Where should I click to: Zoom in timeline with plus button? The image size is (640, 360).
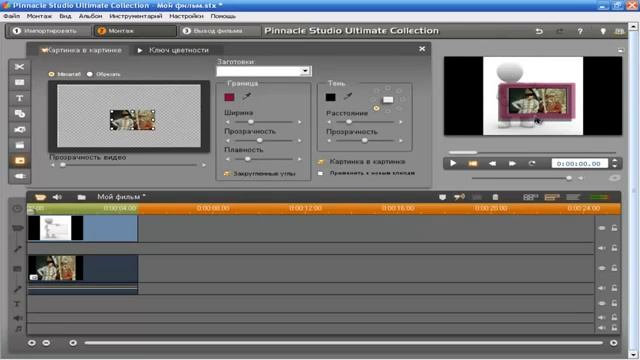tap(32, 343)
